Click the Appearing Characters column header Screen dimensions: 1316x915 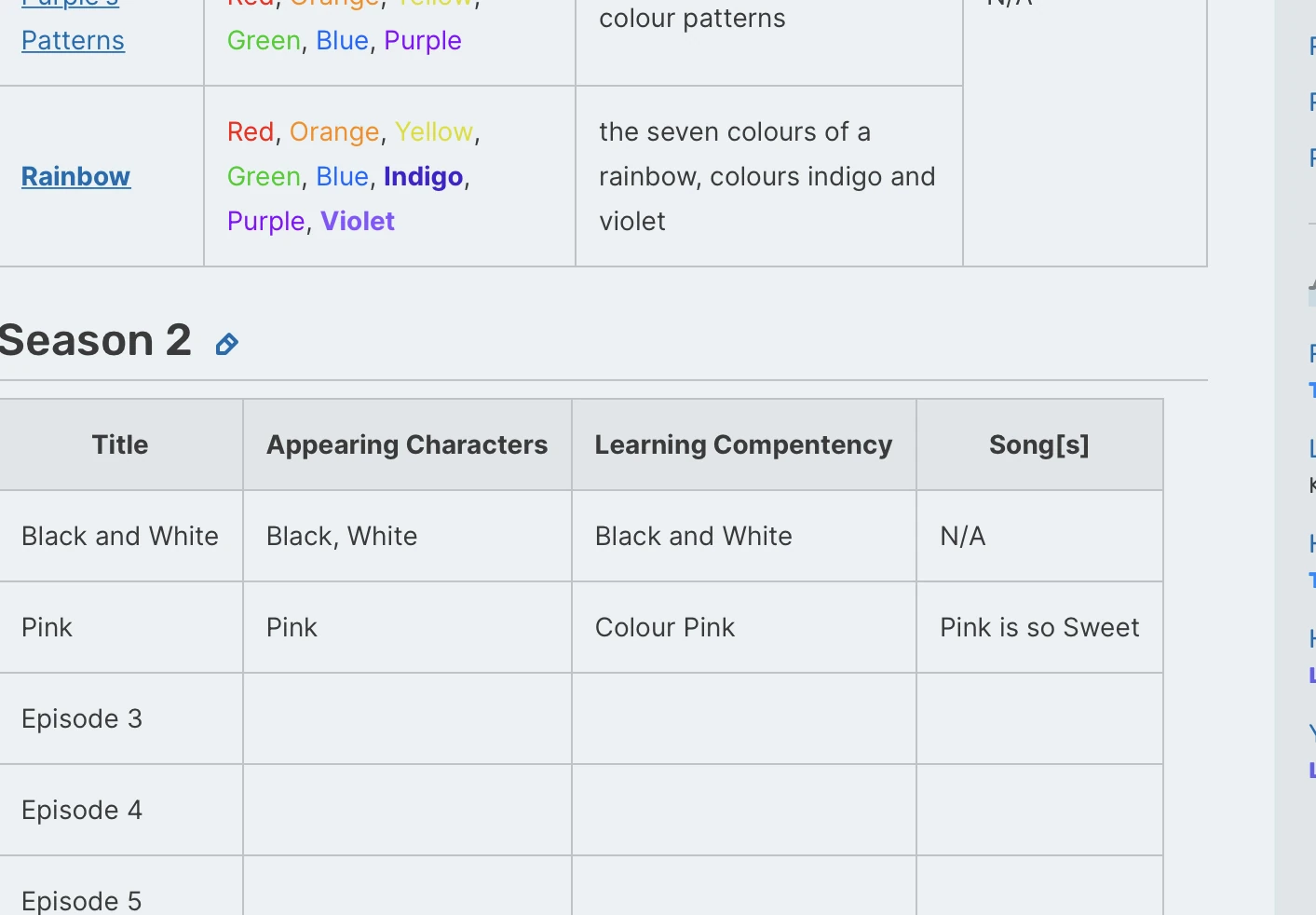tap(407, 444)
